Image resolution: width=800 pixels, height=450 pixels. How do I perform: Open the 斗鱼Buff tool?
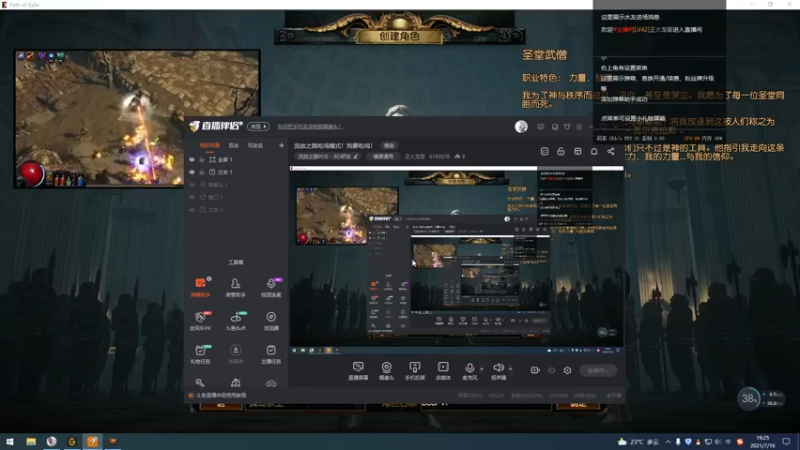[235, 320]
